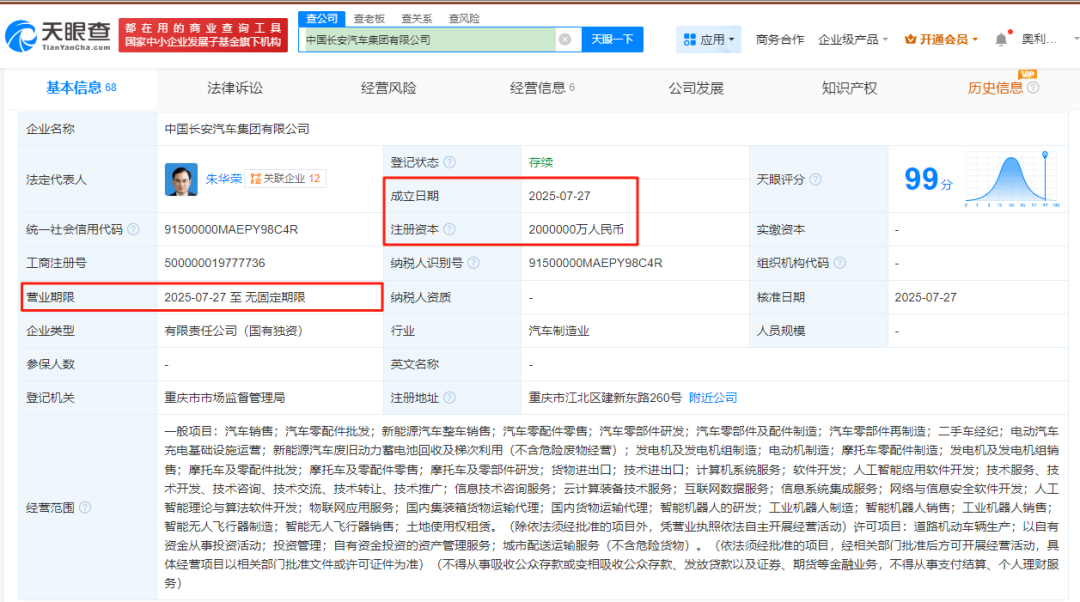
Task: Click the help icon next to 注册资本
Action: click(x=450, y=229)
